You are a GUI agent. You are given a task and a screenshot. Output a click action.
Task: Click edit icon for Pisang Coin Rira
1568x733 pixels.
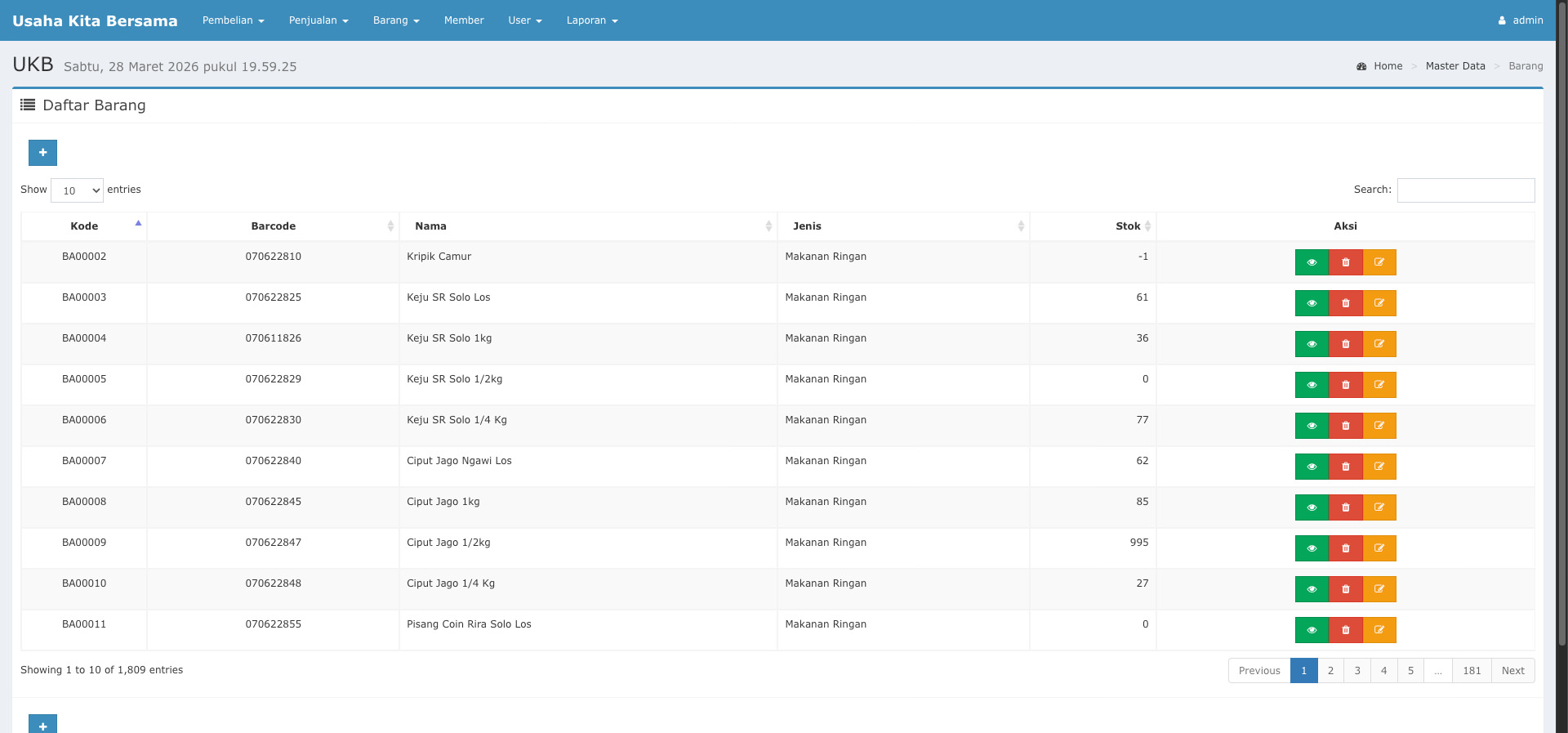pyautogui.click(x=1379, y=630)
